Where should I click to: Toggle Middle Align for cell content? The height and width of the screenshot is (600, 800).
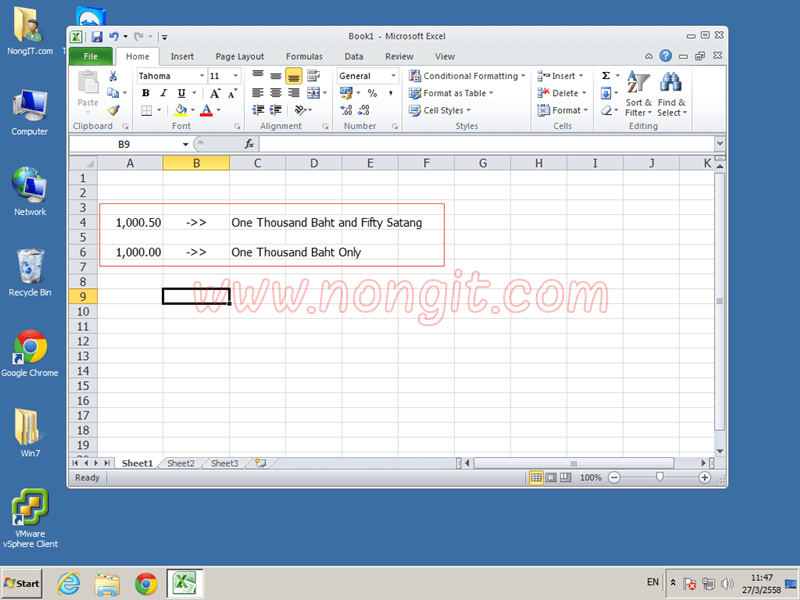(x=276, y=76)
